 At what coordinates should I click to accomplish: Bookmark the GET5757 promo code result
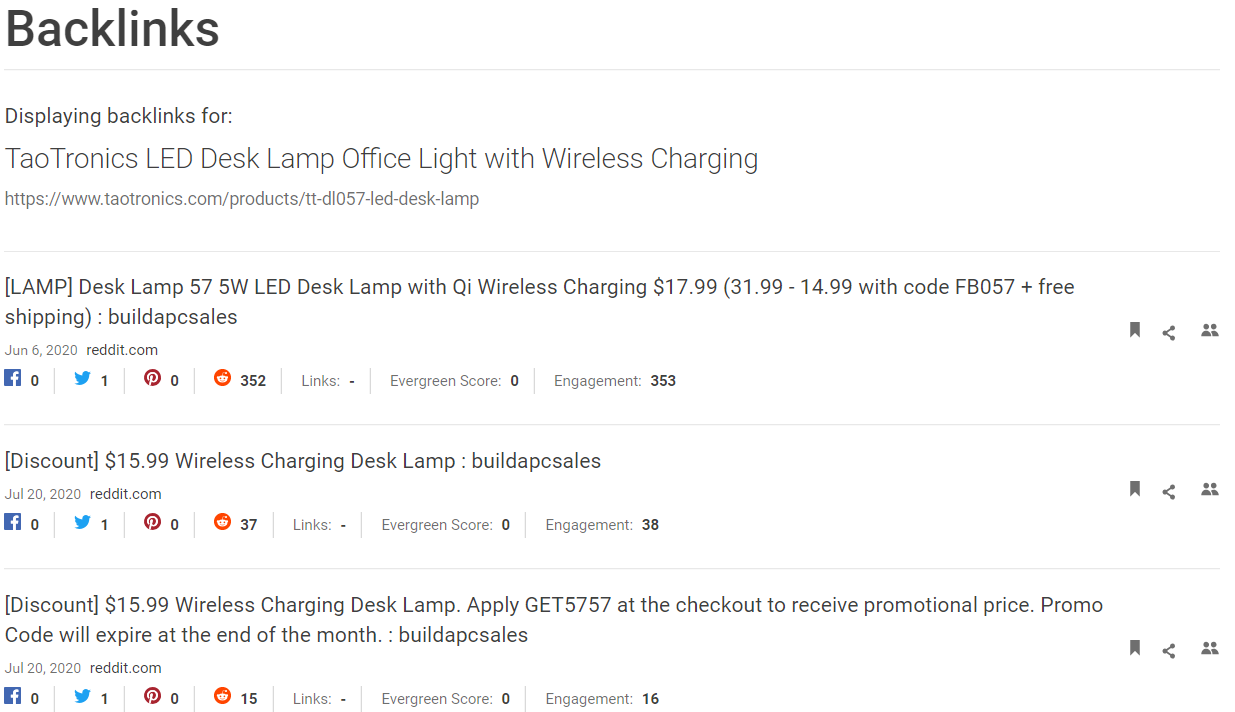click(1135, 648)
